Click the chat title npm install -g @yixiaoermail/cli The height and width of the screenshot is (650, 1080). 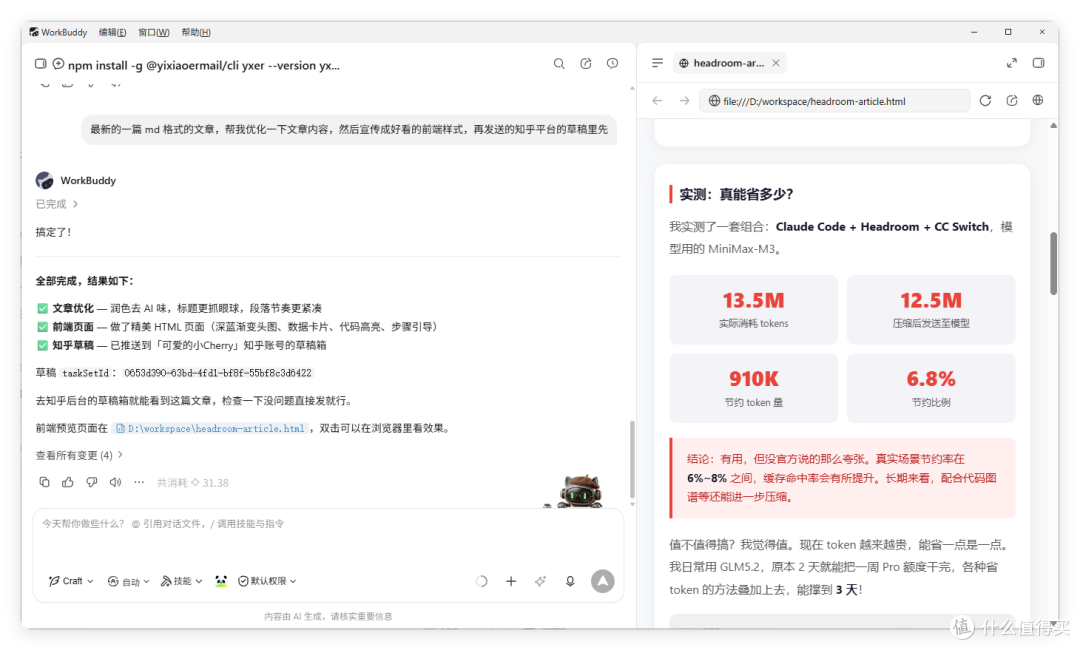204,65
